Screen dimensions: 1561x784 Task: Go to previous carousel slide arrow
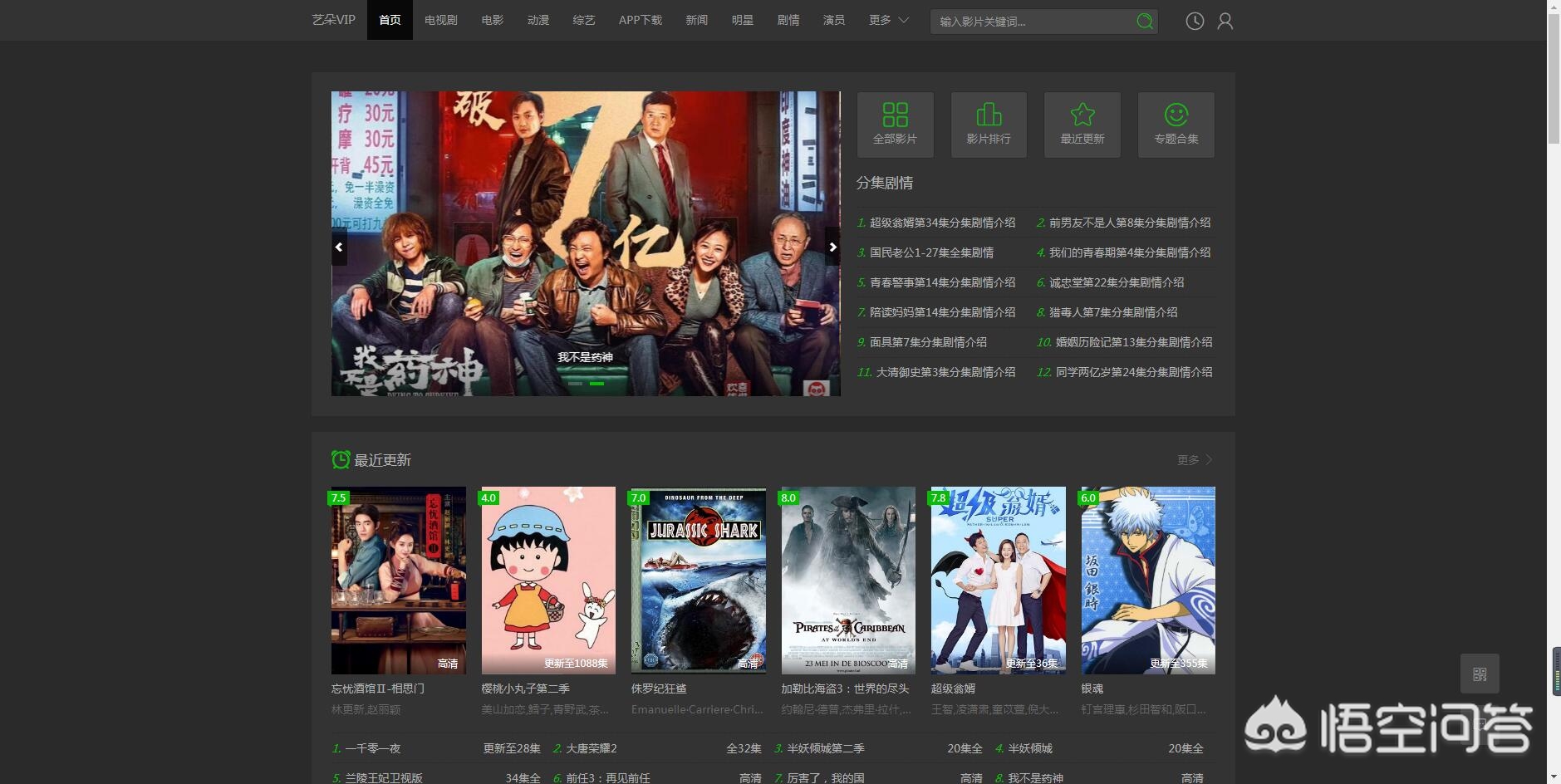[339, 247]
